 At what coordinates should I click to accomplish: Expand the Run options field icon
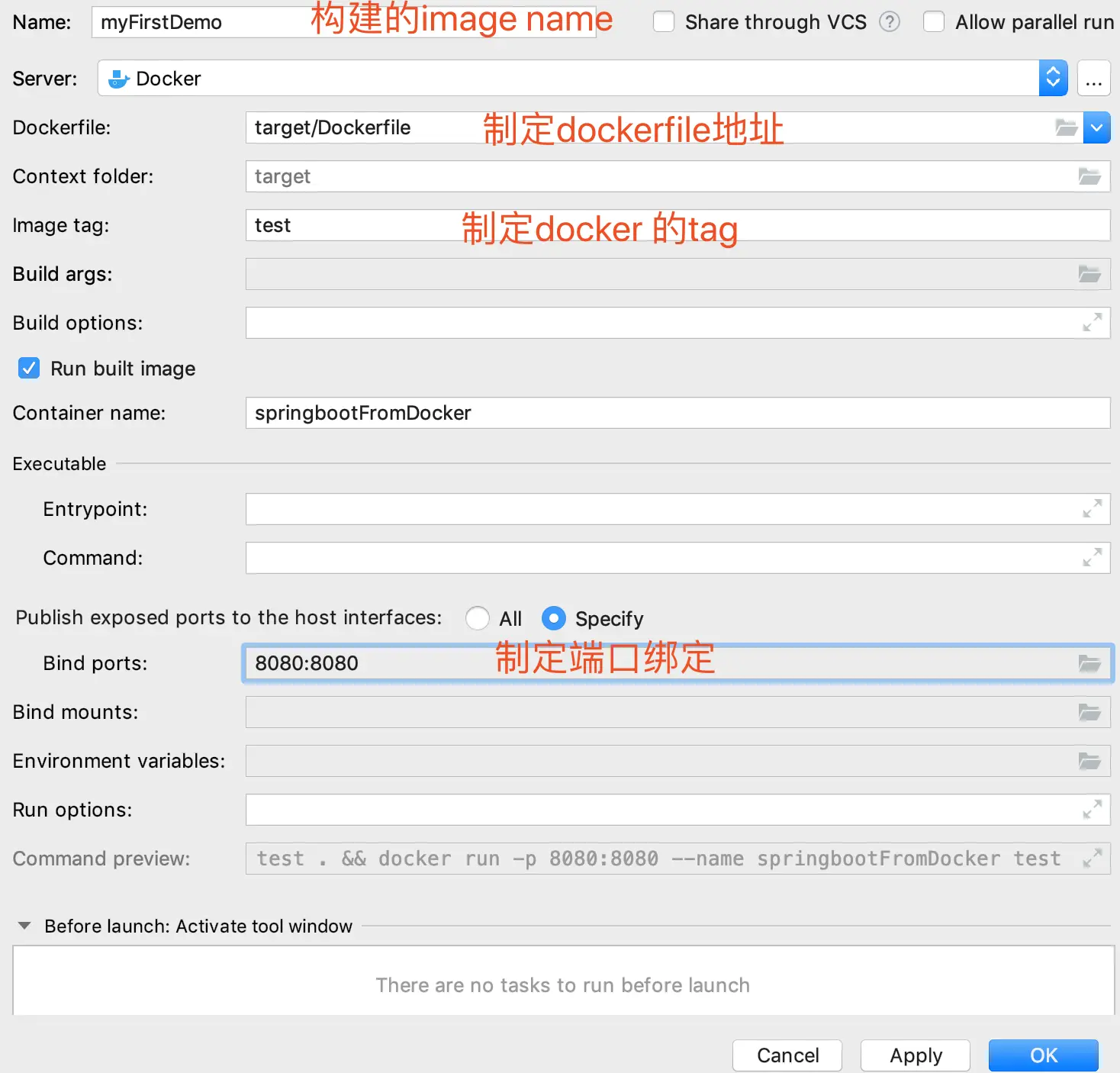point(1092,810)
